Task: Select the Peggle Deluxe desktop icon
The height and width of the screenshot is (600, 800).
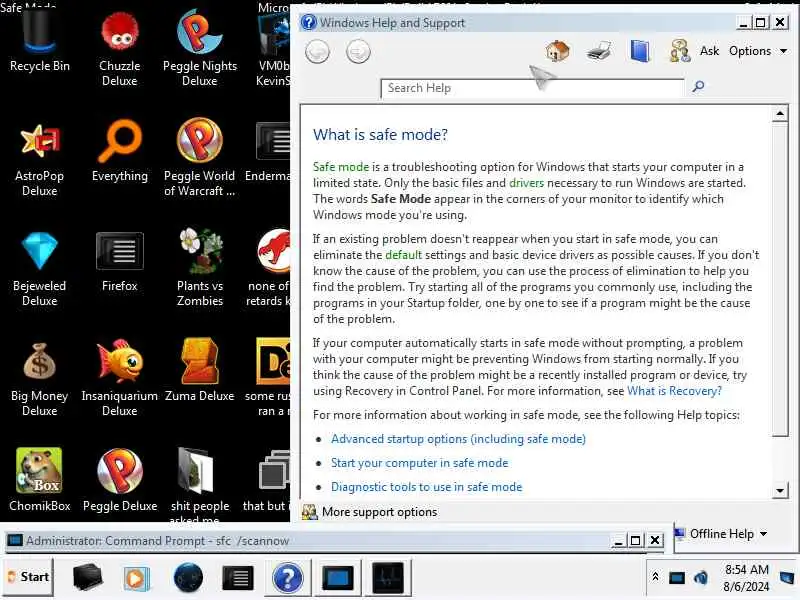Action: pyautogui.click(x=120, y=480)
